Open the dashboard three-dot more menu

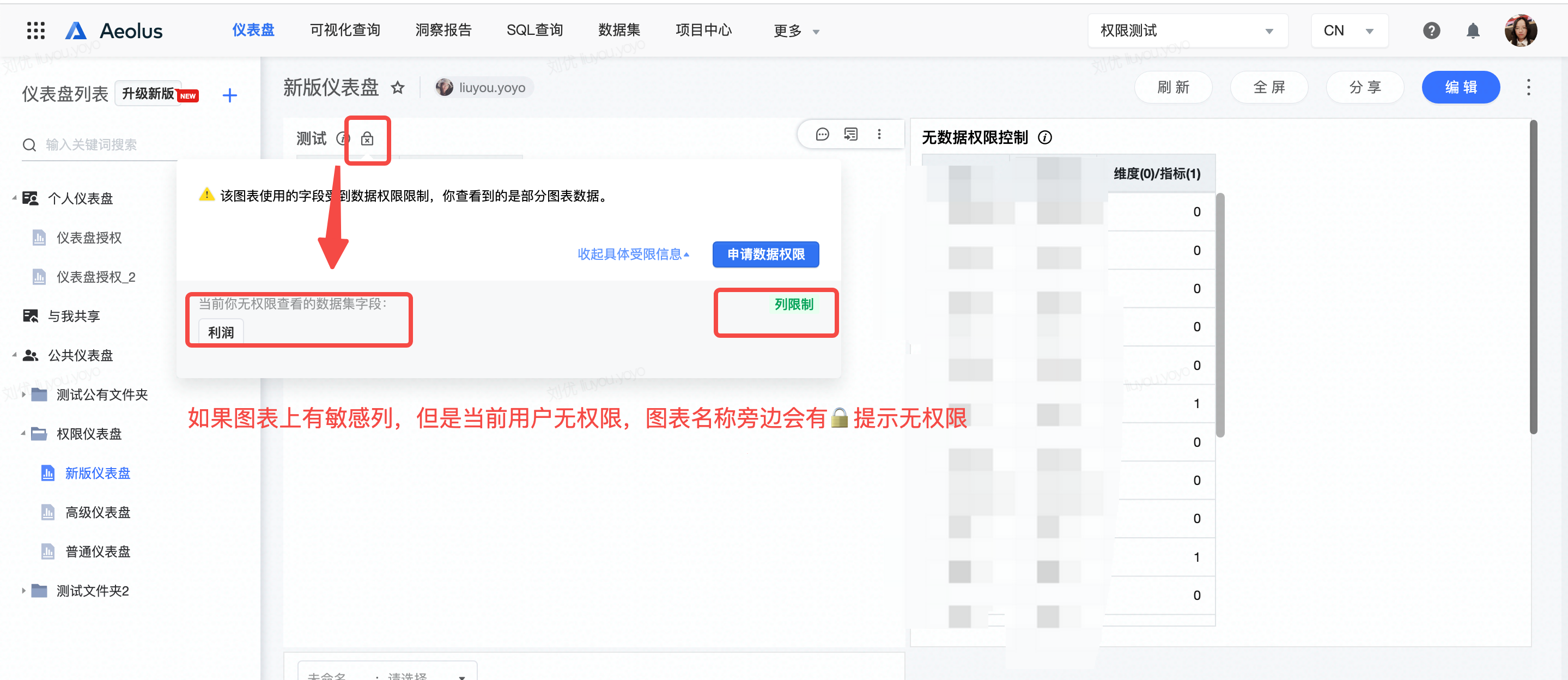pyautogui.click(x=1528, y=87)
